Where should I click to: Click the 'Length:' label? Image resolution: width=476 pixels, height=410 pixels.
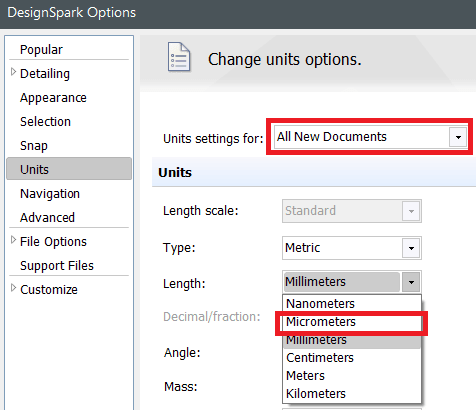point(184,284)
